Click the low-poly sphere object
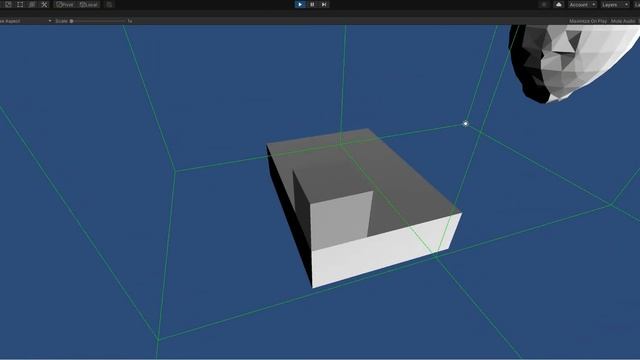Screen dimensions: 640x360 tap(571, 61)
